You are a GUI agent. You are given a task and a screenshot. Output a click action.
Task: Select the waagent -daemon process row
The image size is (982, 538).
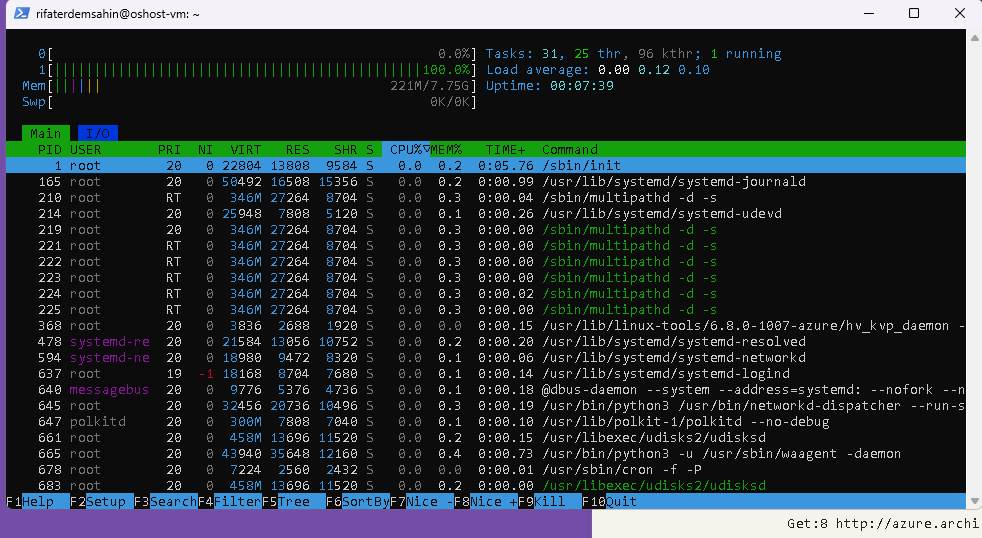pos(485,453)
